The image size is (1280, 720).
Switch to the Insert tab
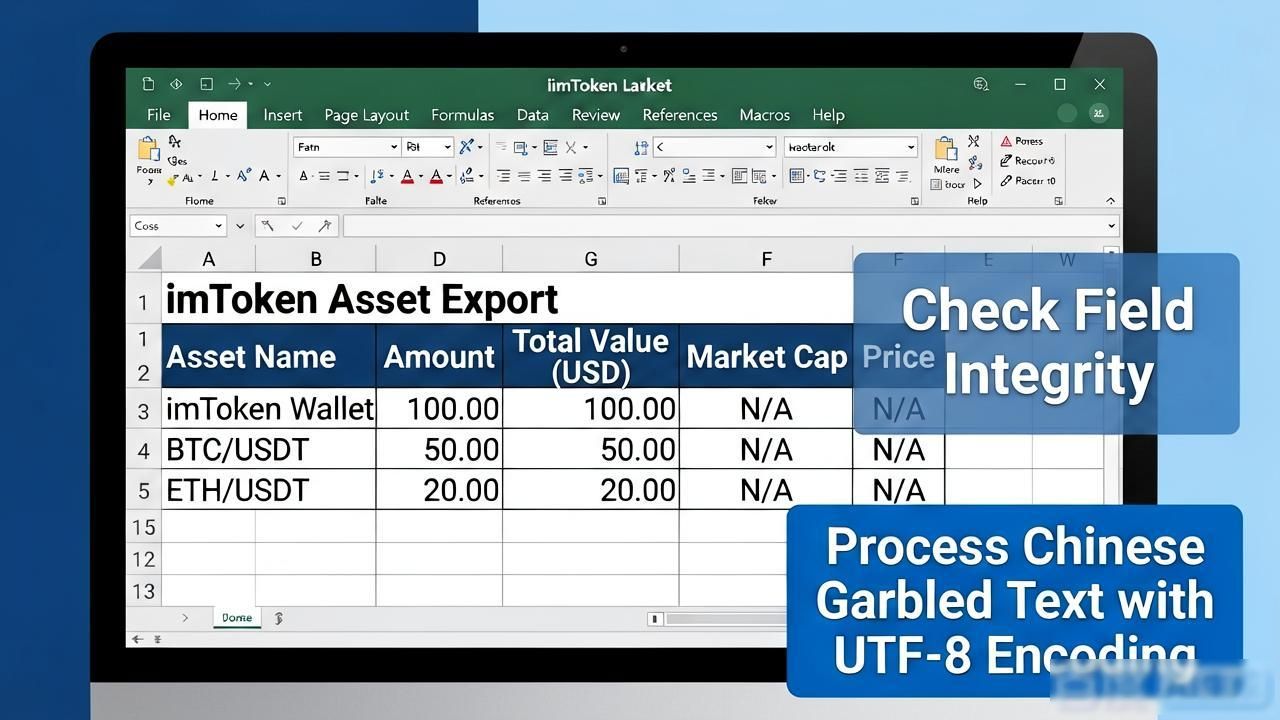pos(282,115)
